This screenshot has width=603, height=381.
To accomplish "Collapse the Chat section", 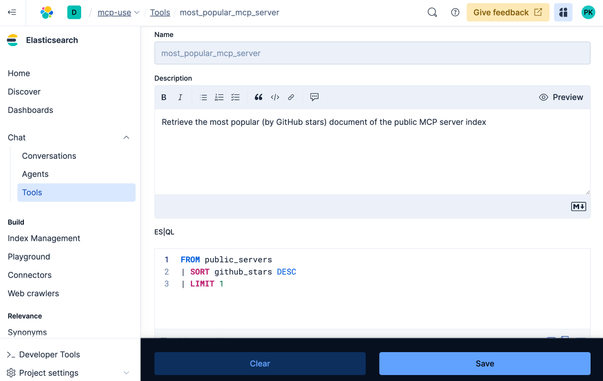I will [126, 138].
